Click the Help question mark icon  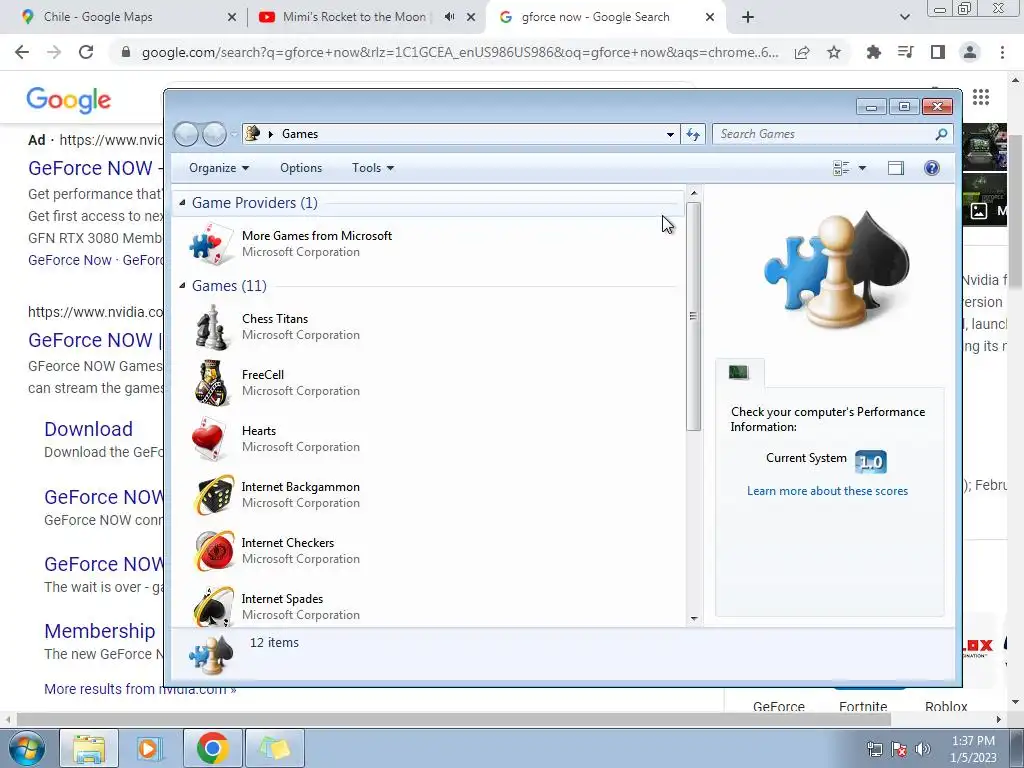[932, 168]
